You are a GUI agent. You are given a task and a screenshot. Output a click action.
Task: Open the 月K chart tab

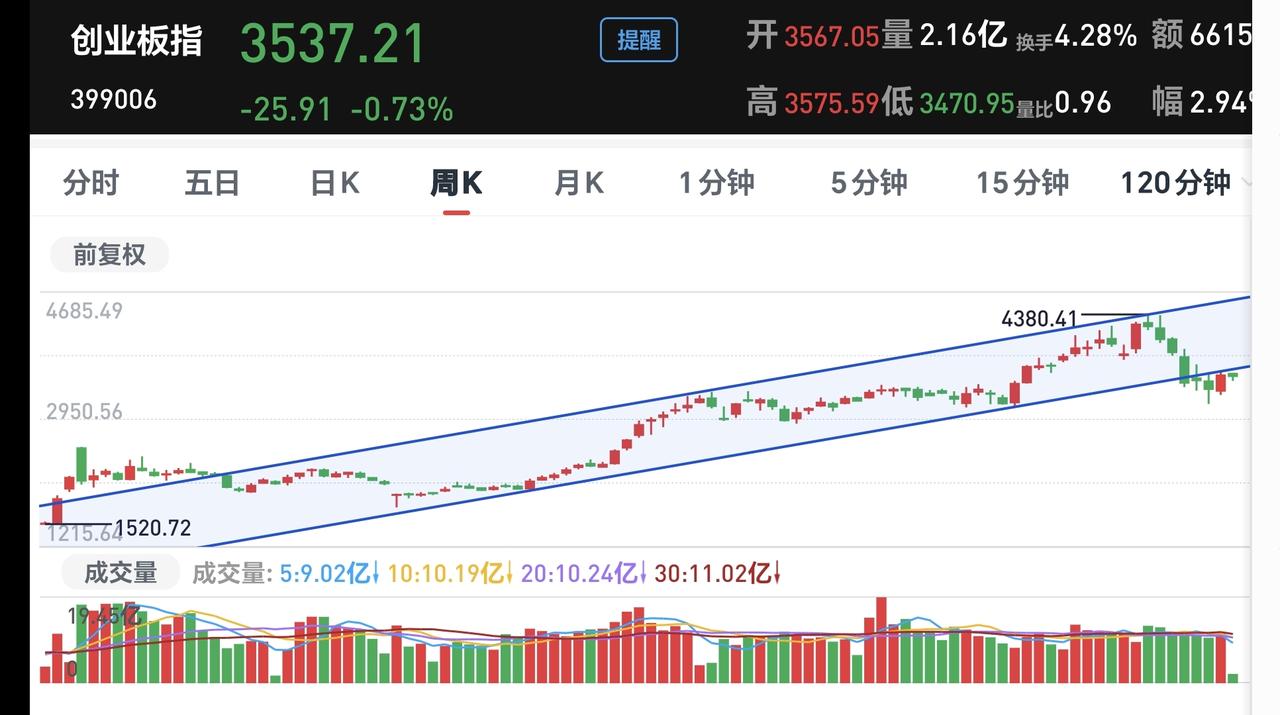579,183
